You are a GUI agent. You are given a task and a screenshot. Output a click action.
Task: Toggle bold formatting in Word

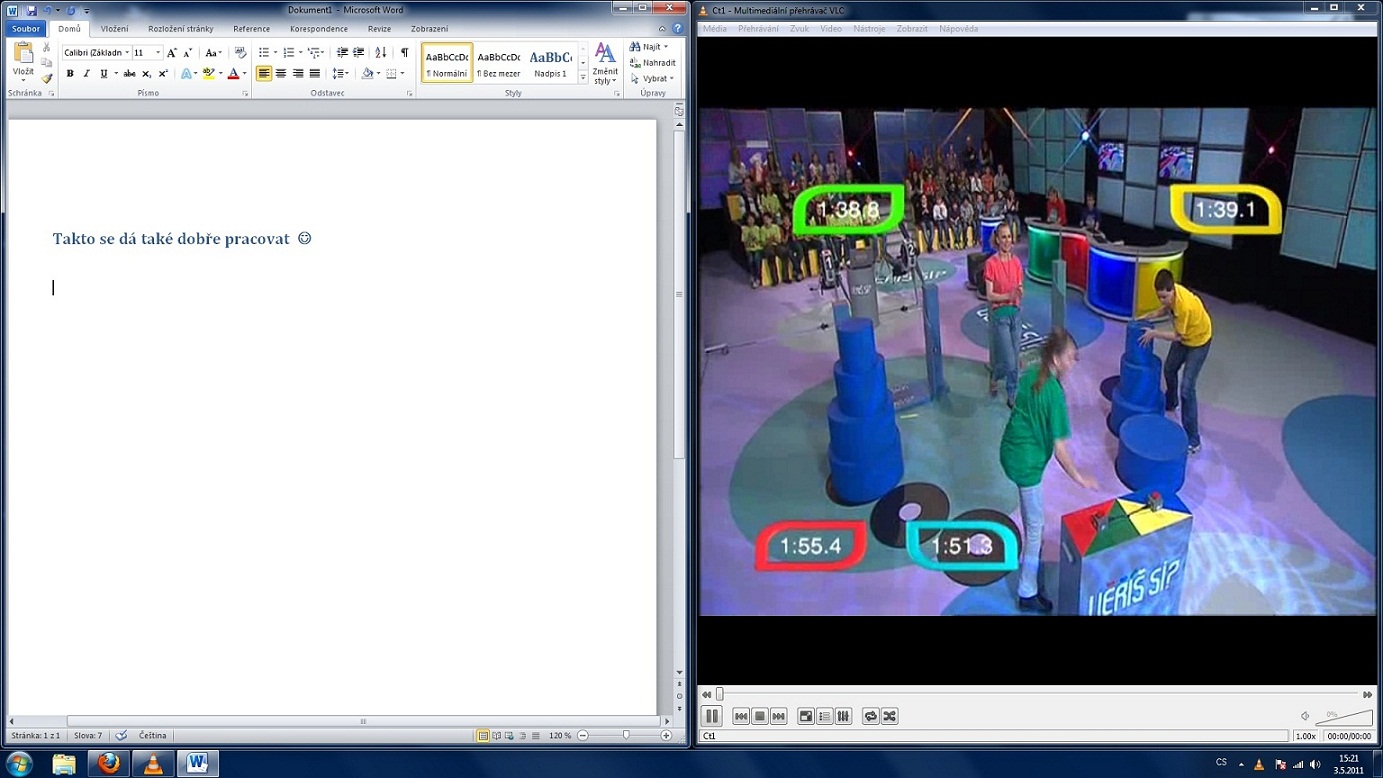click(70, 74)
